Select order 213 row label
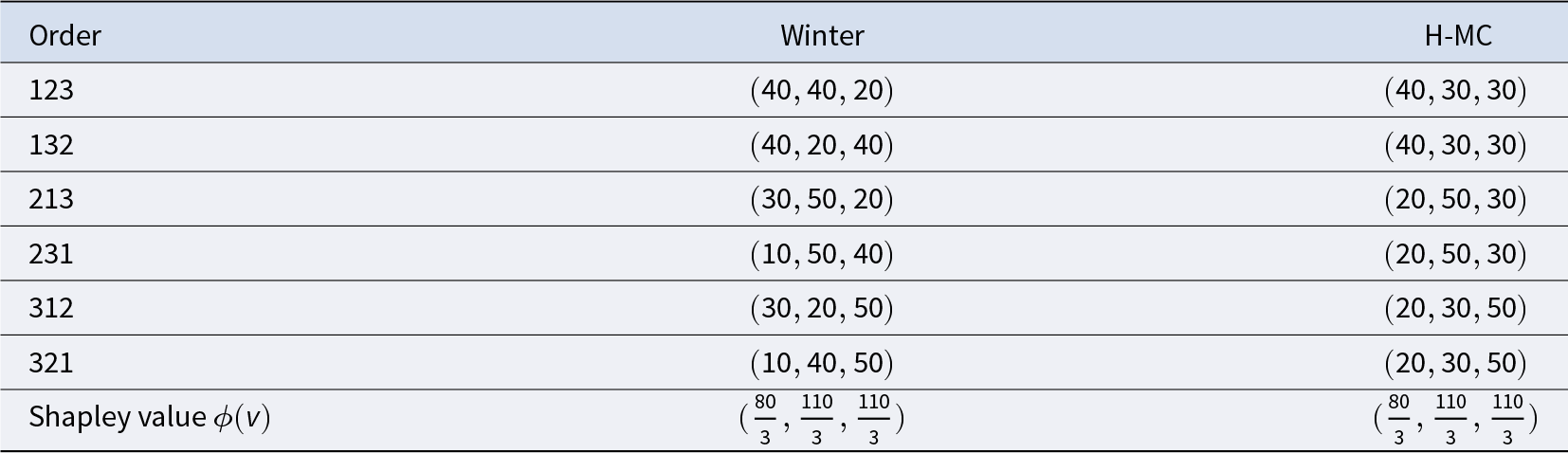The height and width of the screenshot is (453, 1568). click(x=51, y=199)
